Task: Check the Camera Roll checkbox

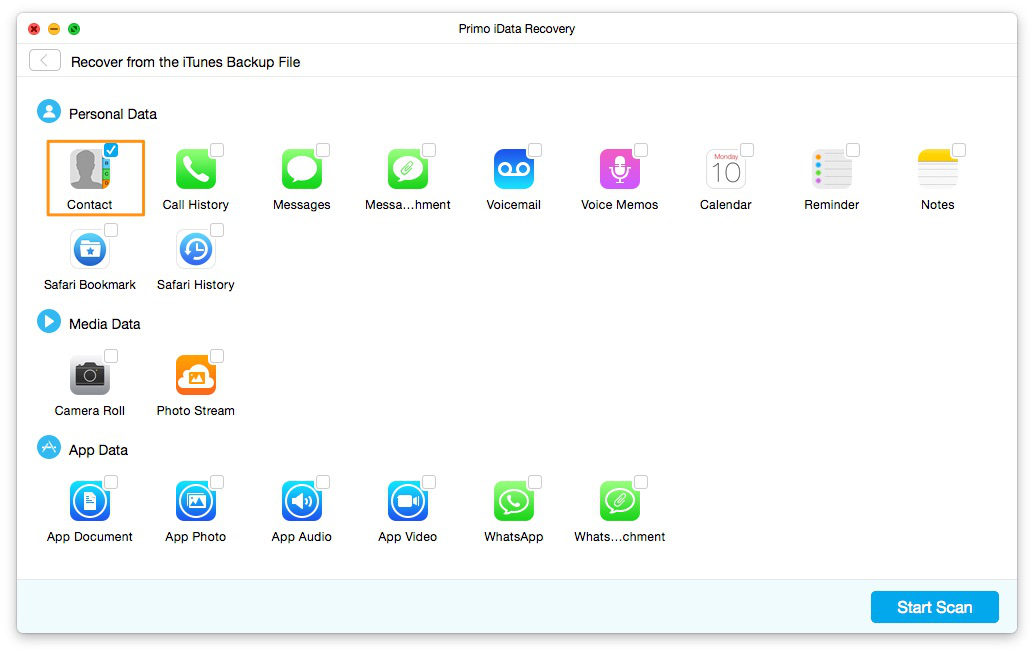Action: (x=111, y=356)
